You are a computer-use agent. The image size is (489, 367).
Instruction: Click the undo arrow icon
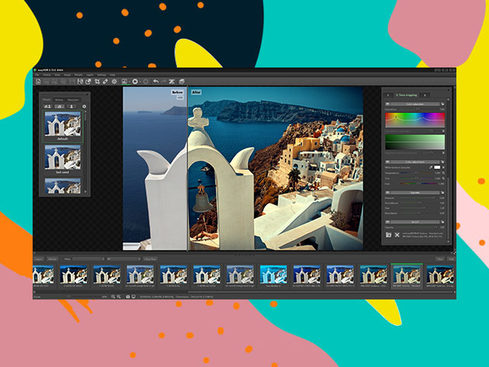click(x=156, y=81)
